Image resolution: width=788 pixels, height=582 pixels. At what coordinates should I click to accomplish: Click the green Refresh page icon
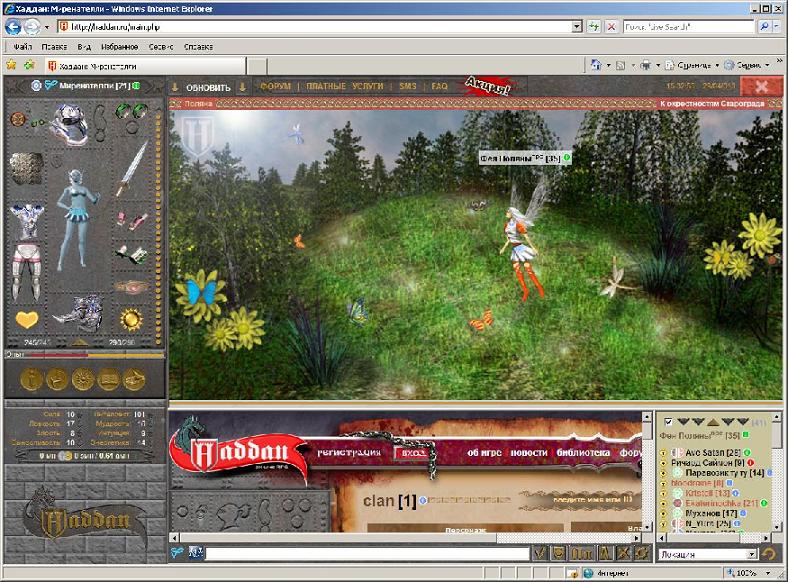point(594,27)
